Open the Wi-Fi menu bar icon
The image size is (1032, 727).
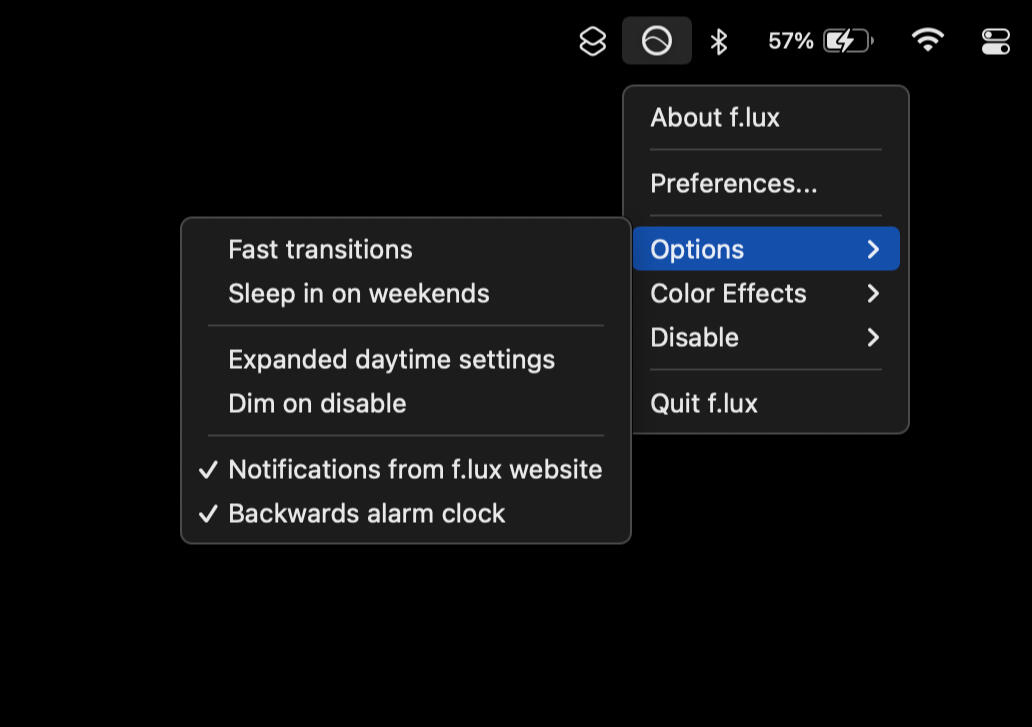point(927,41)
